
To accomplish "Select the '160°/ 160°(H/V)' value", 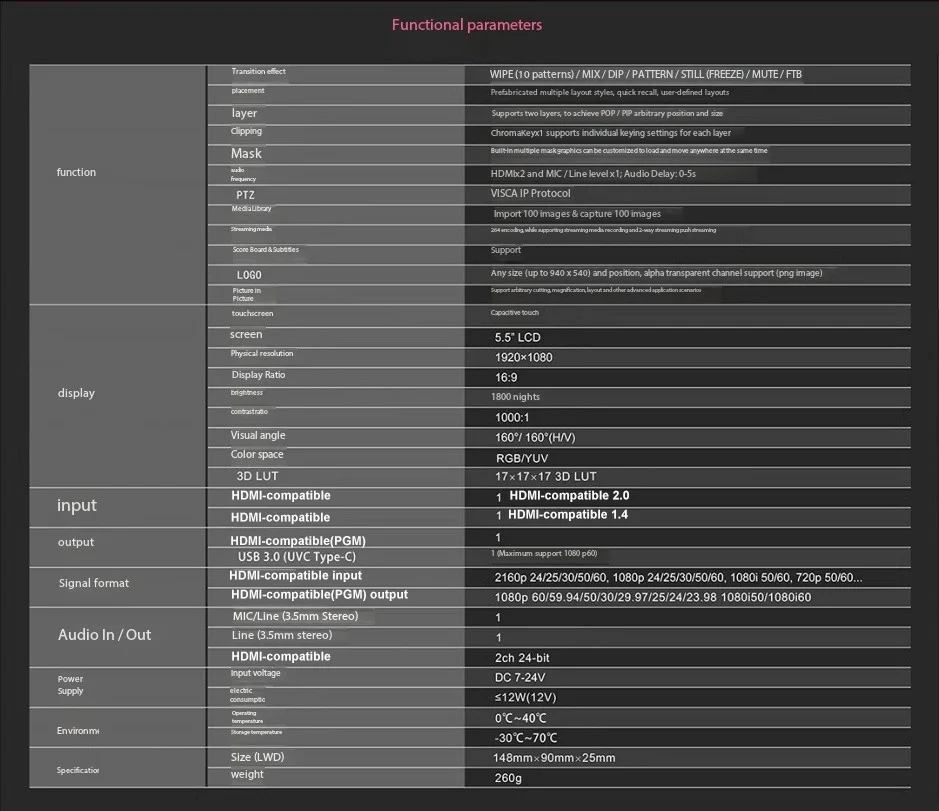I will tap(535, 438).
